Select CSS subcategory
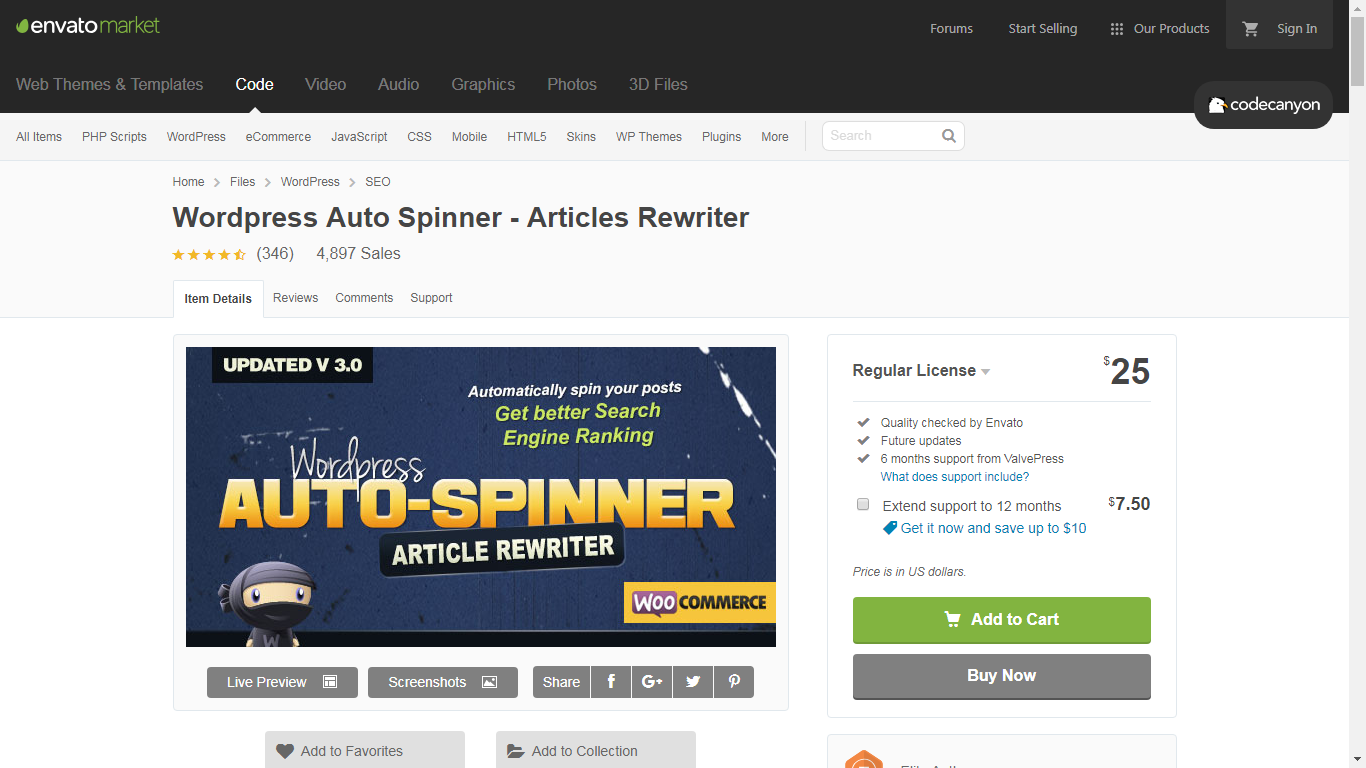The height and width of the screenshot is (768, 1366). click(419, 137)
